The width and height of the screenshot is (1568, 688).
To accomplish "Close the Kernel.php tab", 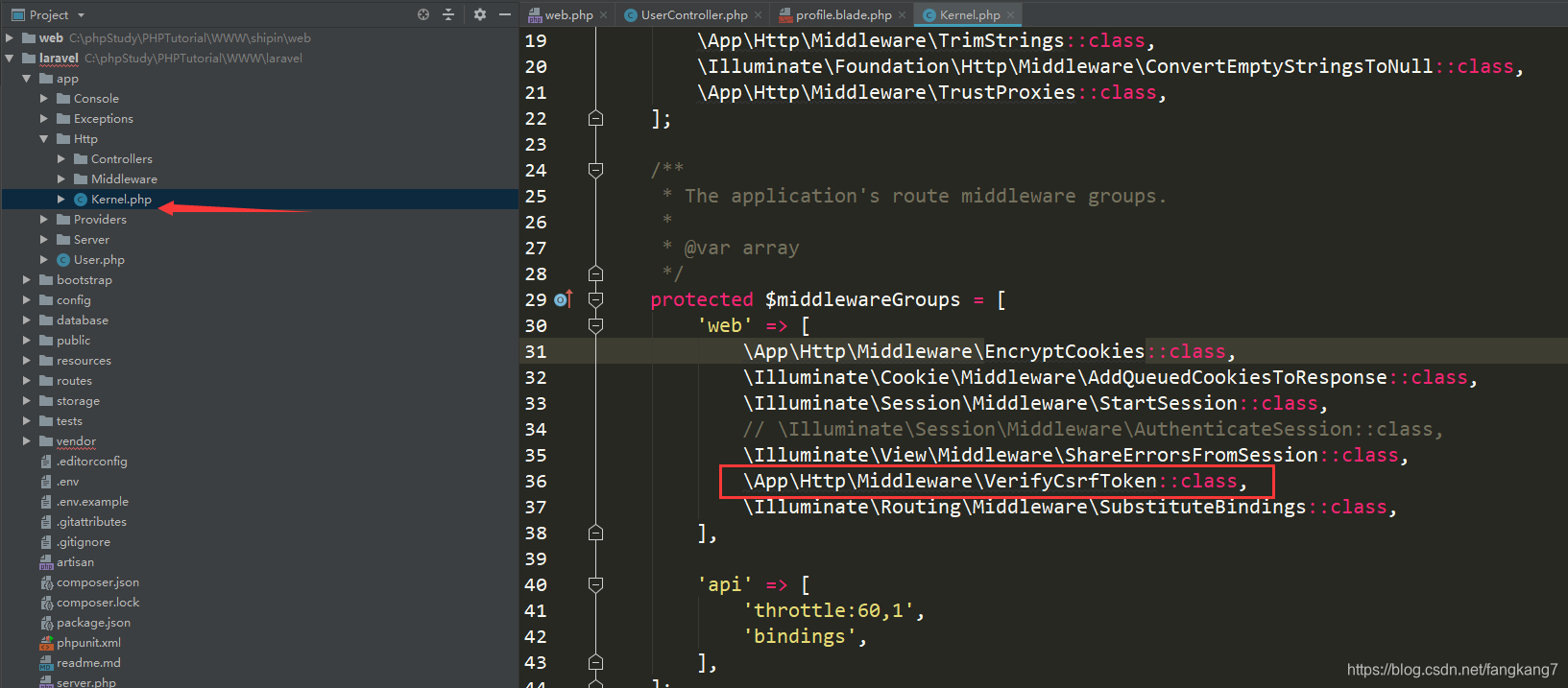I will pos(1010,15).
